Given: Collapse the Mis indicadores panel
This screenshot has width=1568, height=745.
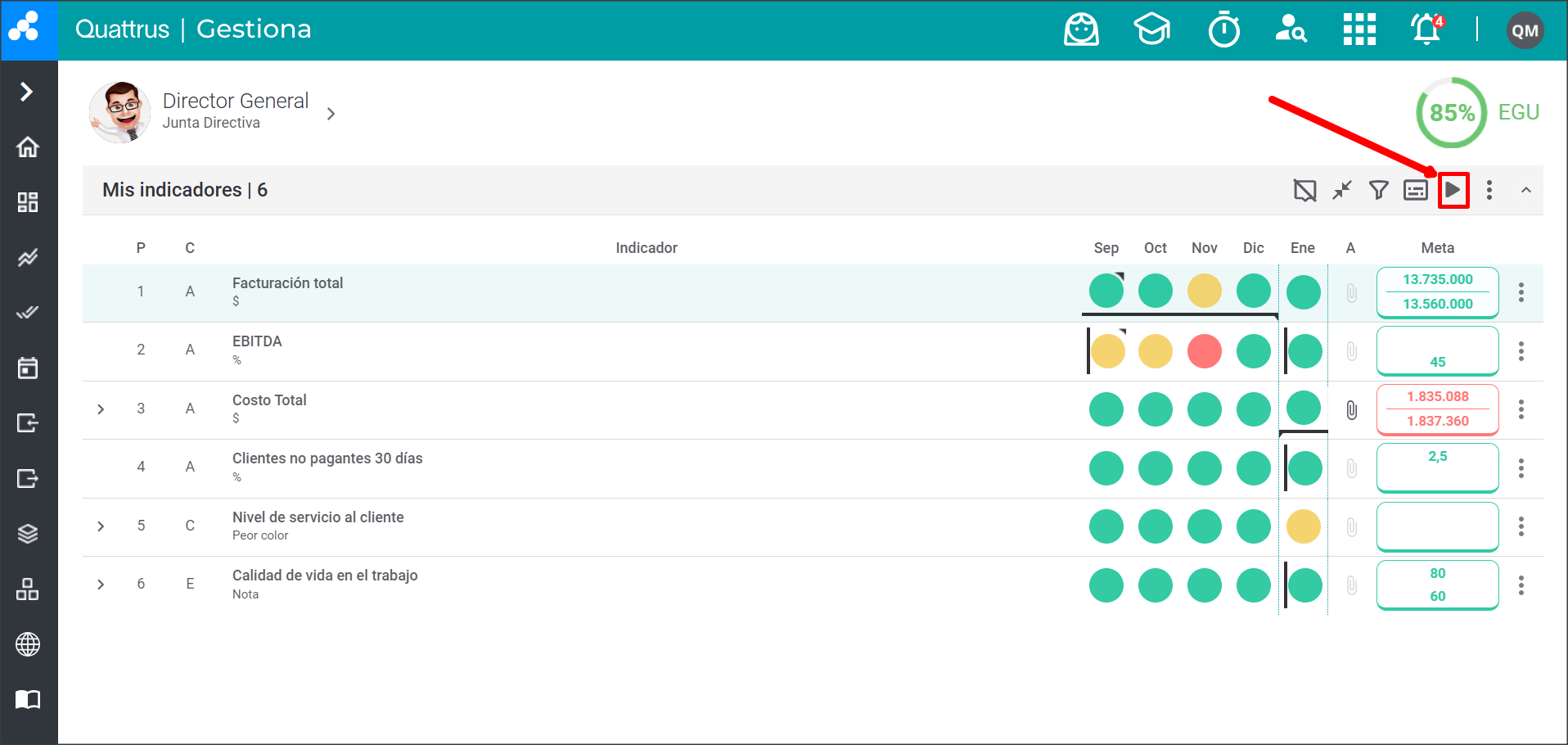Looking at the screenshot, I should click(x=1526, y=191).
